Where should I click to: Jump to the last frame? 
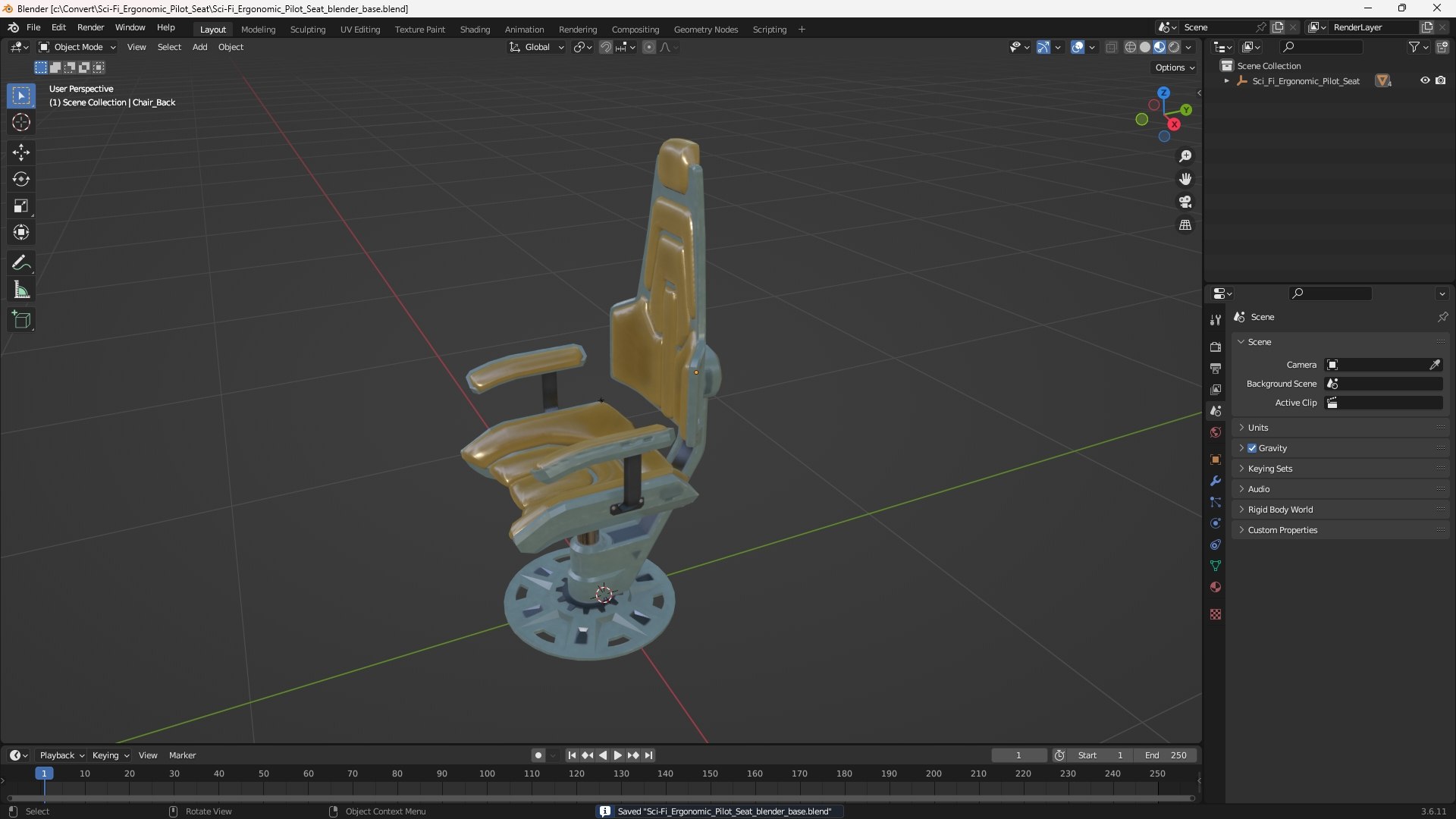click(648, 755)
